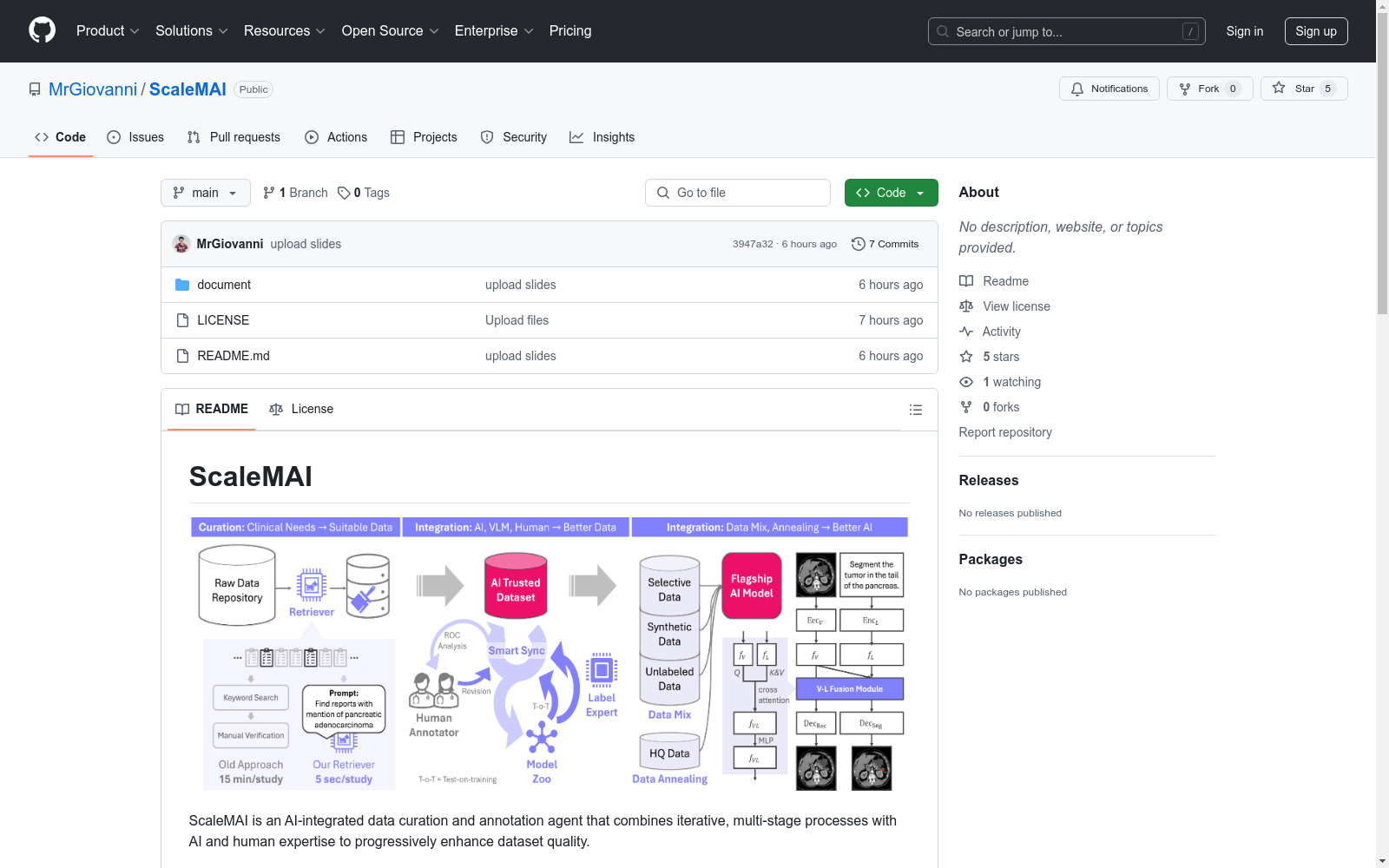Click MrGiovanni's commit author avatar

tap(181, 244)
